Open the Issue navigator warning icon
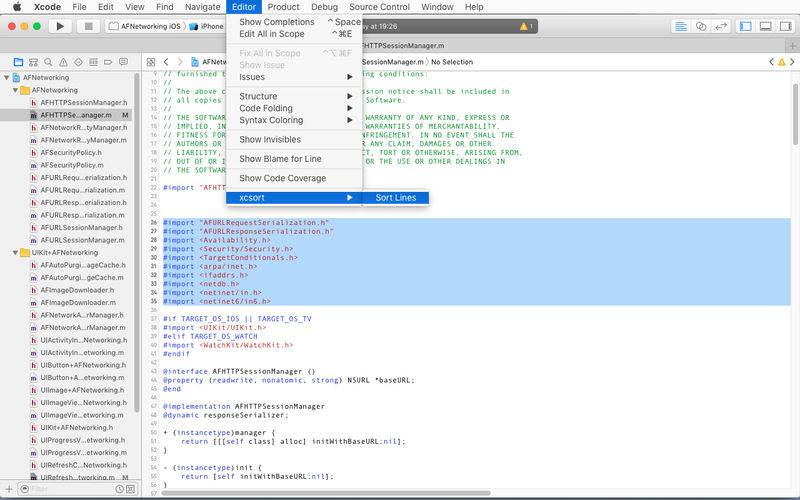Screen dimensions: 800x500 pyautogui.click(x=63, y=62)
